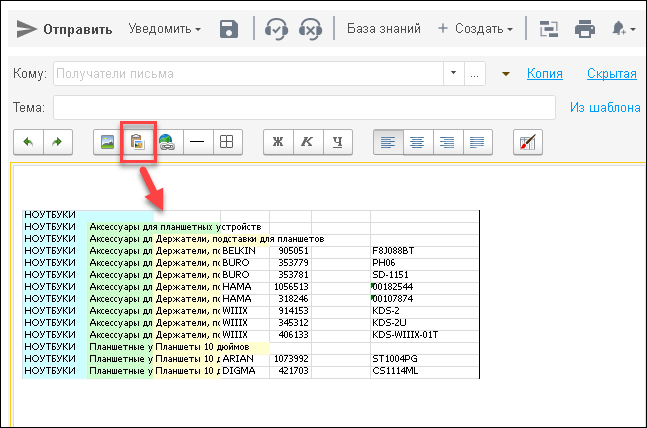647x428 pixels.
Task: Click the ellipsis button beside recipients
Action: [x=475, y=73]
